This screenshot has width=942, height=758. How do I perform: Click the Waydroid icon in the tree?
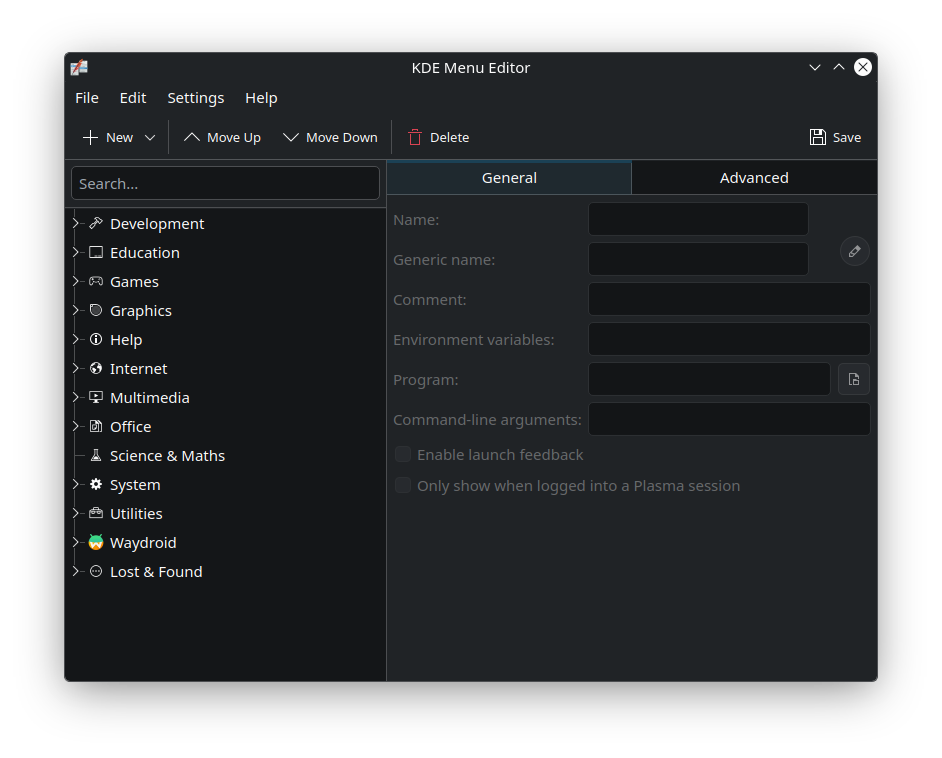(x=96, y=542)
